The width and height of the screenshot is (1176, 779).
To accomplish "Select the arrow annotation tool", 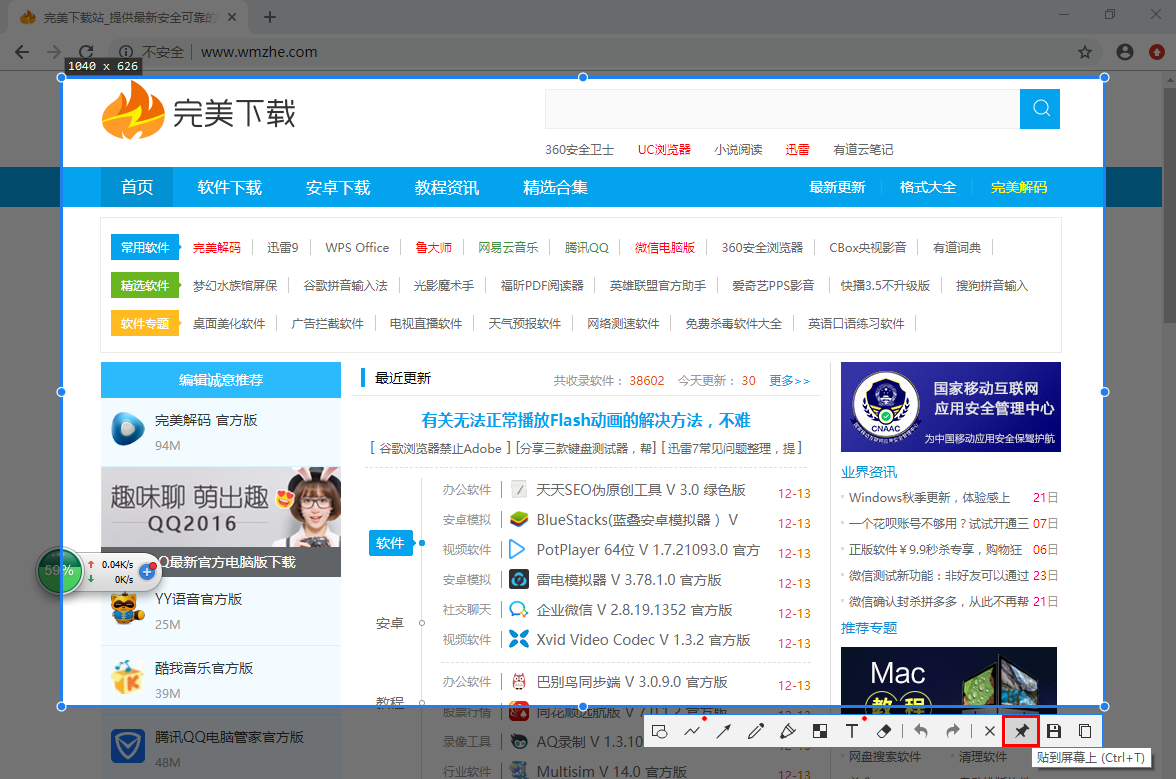I will [x=724, y=731].
